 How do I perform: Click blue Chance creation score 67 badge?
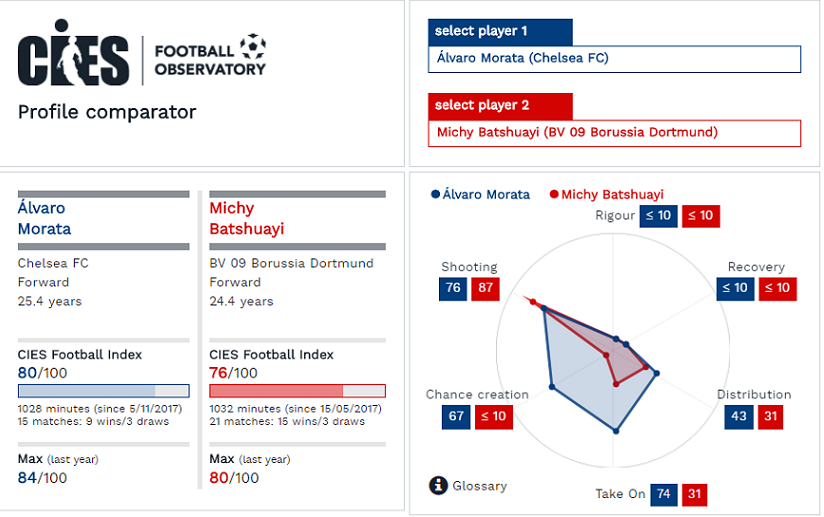point(456,417)
